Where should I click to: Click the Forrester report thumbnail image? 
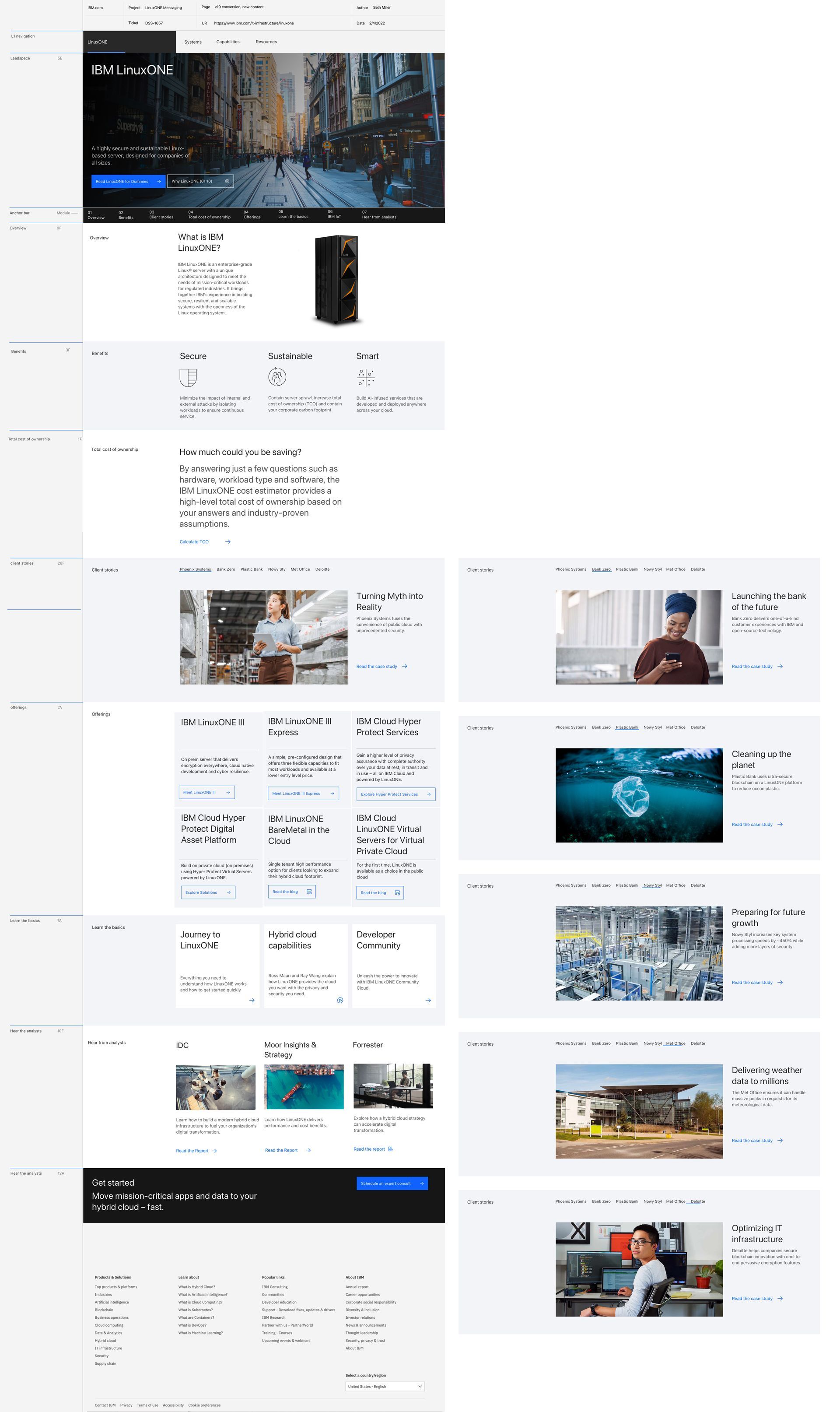click(393, 1086)
